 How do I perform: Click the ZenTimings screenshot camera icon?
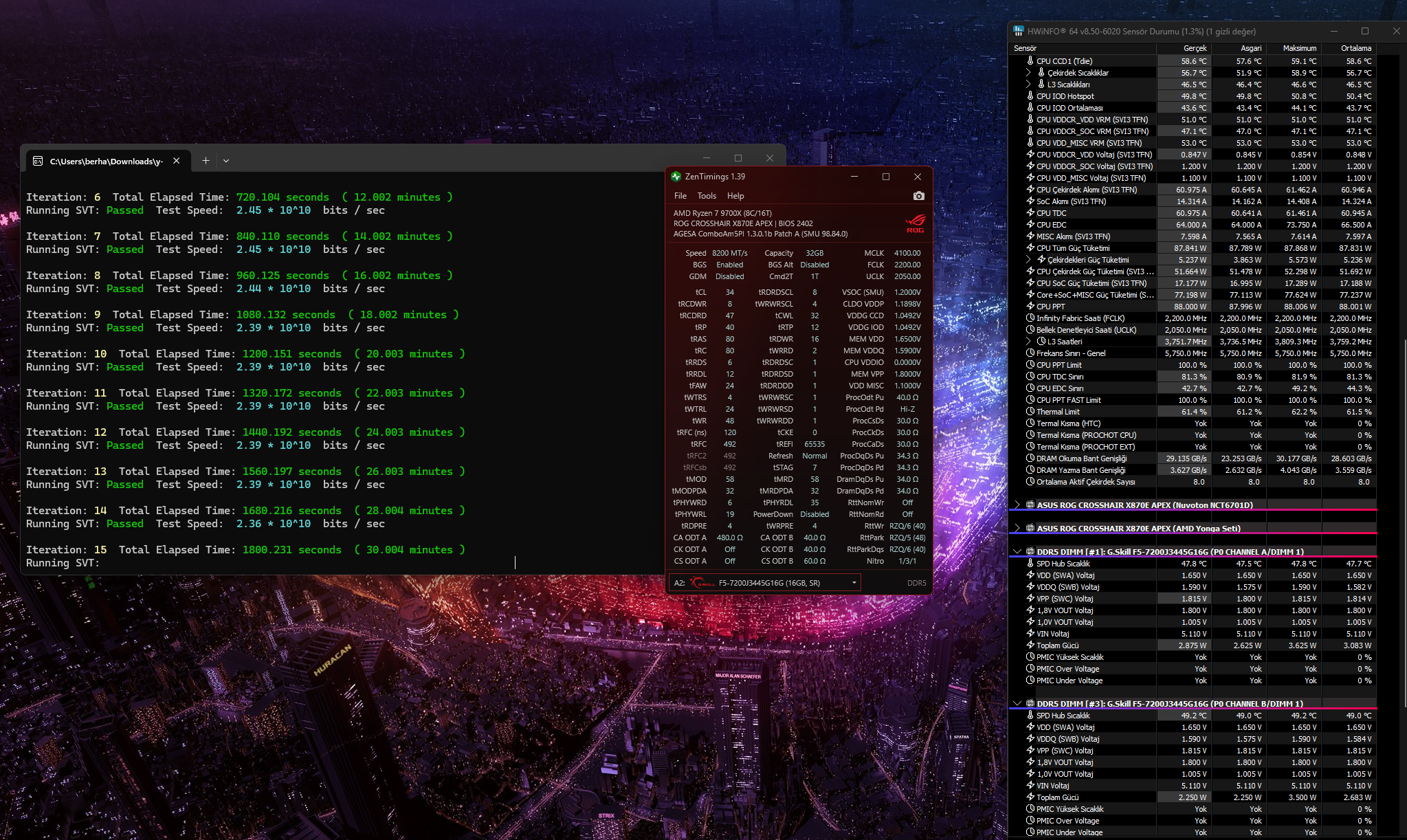[x=918, y=196]
